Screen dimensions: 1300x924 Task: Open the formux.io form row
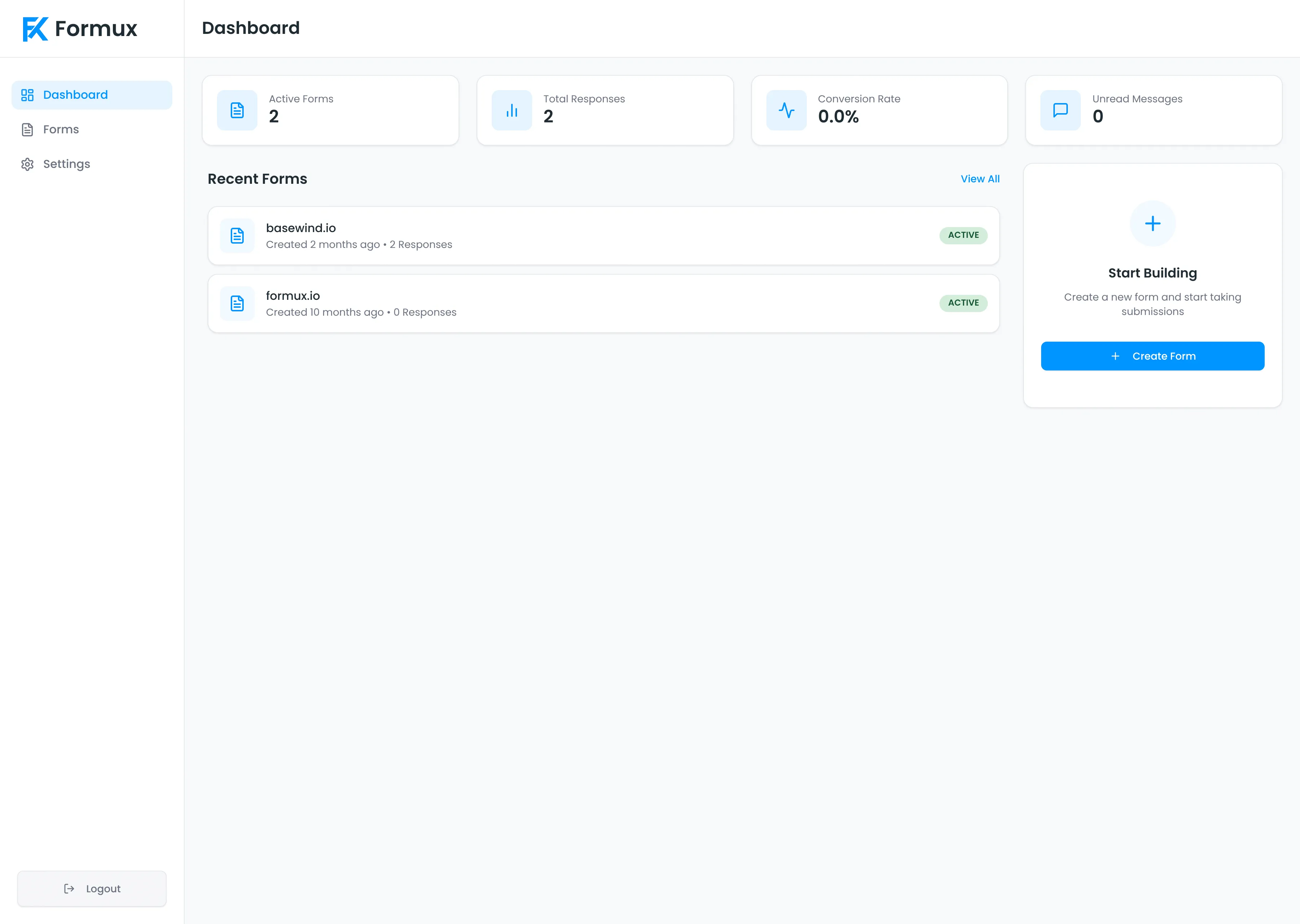tap(603, 303)
